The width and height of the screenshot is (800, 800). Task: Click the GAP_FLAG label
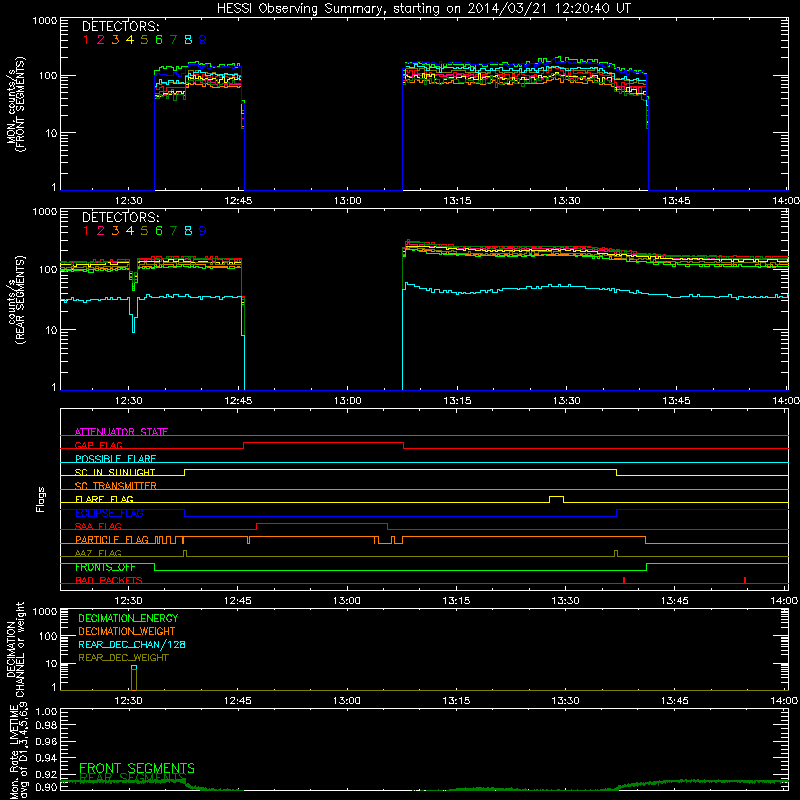point(98,445)
